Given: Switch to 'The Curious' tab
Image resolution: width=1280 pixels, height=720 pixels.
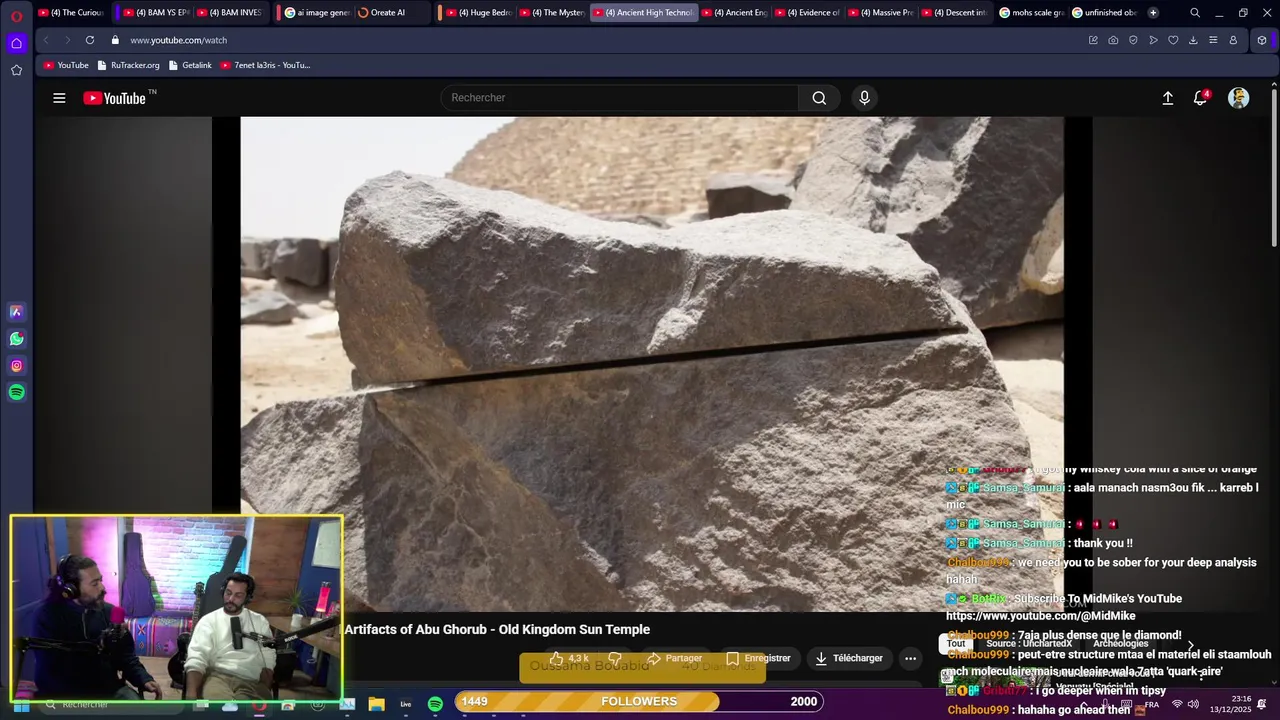Looking at the screenshot, I should [71, 13].
